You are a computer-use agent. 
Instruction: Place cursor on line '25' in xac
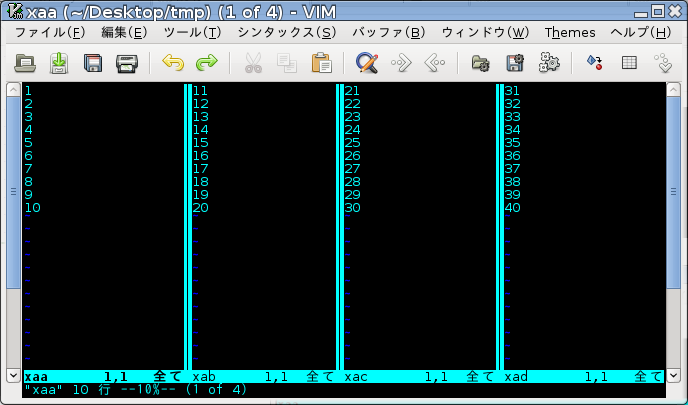tap(352, 143)
